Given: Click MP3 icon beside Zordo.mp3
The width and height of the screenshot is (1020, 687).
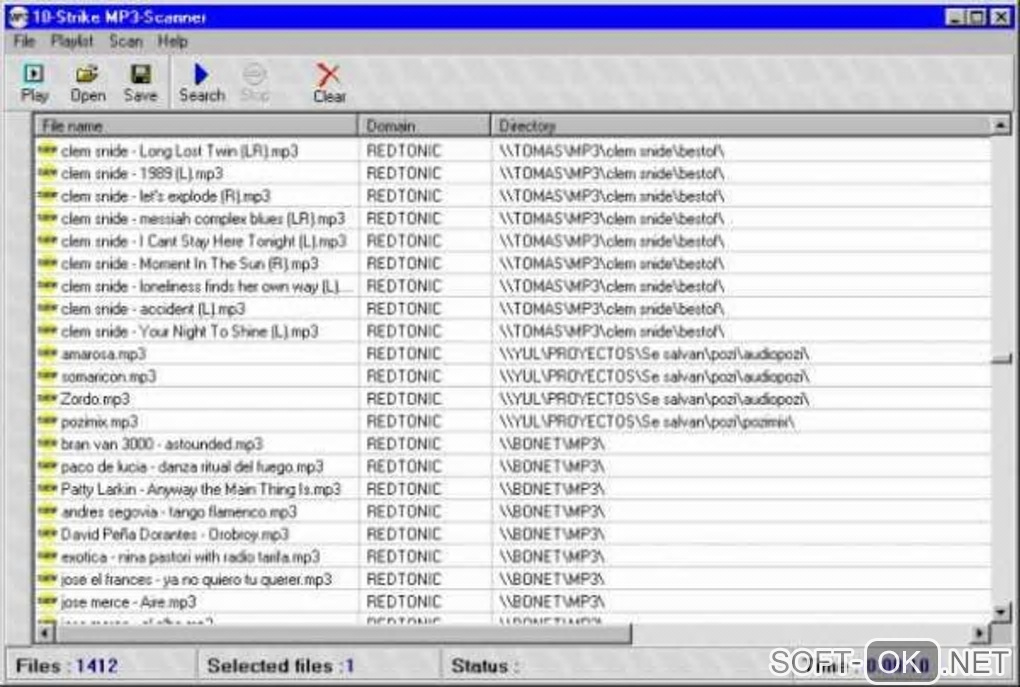Looking at the screenshot, I should click(x=47, y=398).
